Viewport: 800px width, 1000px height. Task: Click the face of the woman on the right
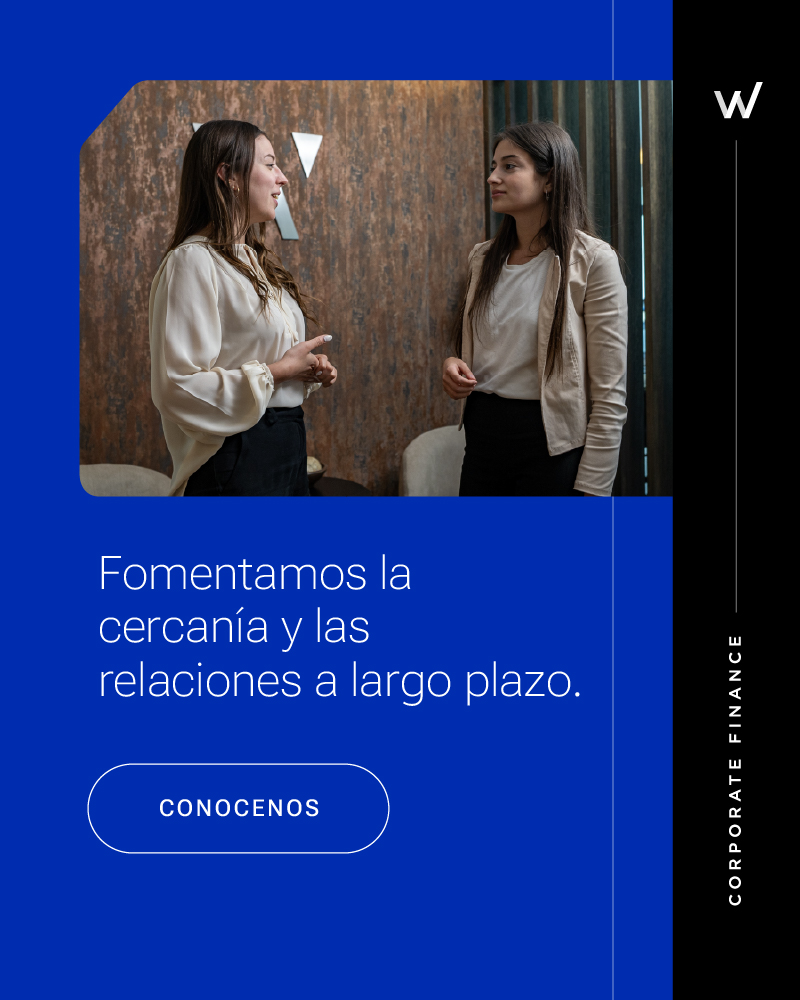tap(514, 180)
